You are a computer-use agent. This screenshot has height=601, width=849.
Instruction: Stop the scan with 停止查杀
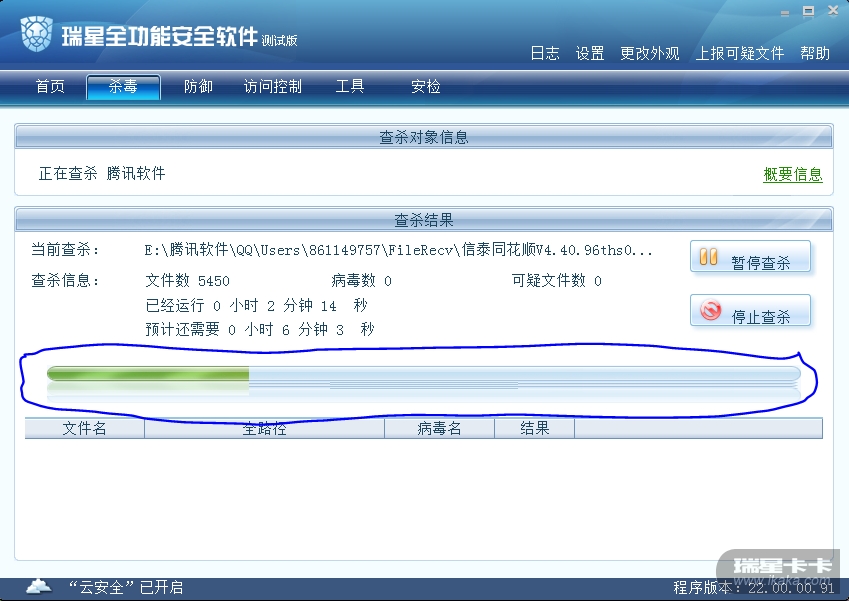tap(750, 310)
